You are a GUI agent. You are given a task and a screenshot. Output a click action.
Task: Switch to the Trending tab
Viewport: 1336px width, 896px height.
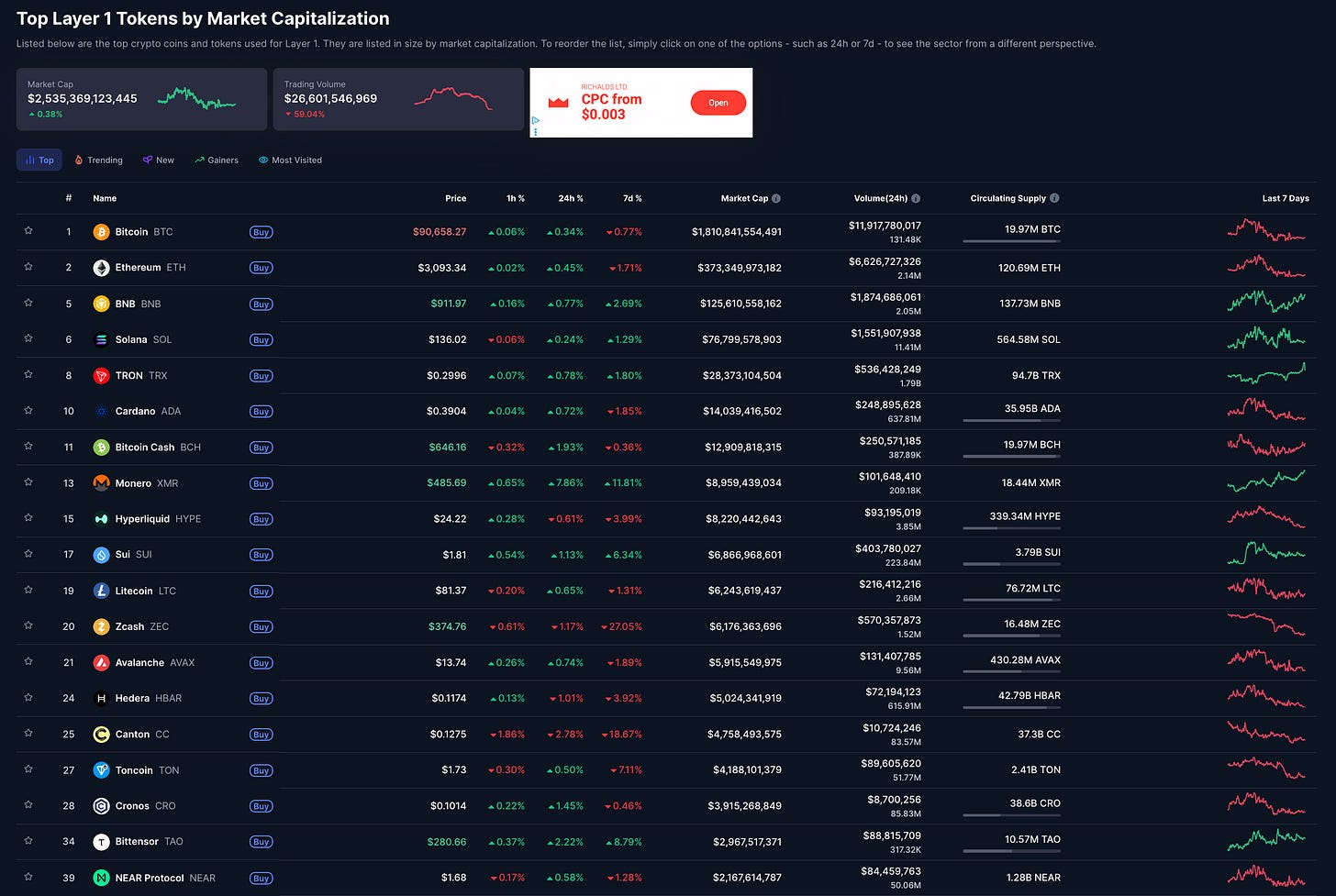98,160
